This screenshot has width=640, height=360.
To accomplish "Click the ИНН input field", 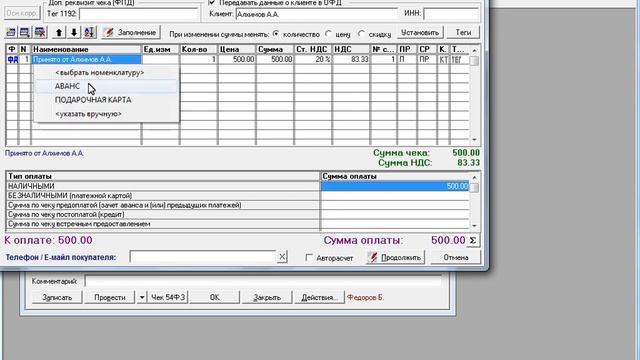I will pos(451,14).
